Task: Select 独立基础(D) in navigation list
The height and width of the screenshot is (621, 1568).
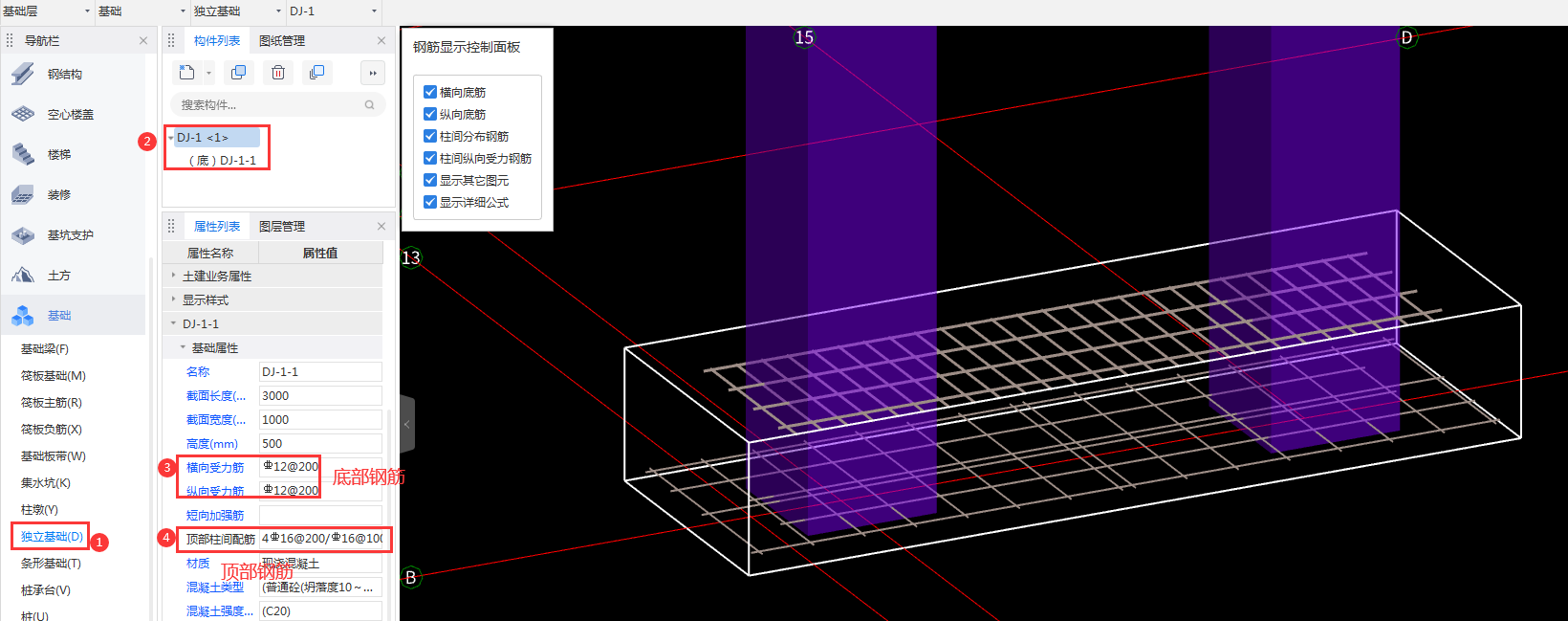Action: [52, 537]
